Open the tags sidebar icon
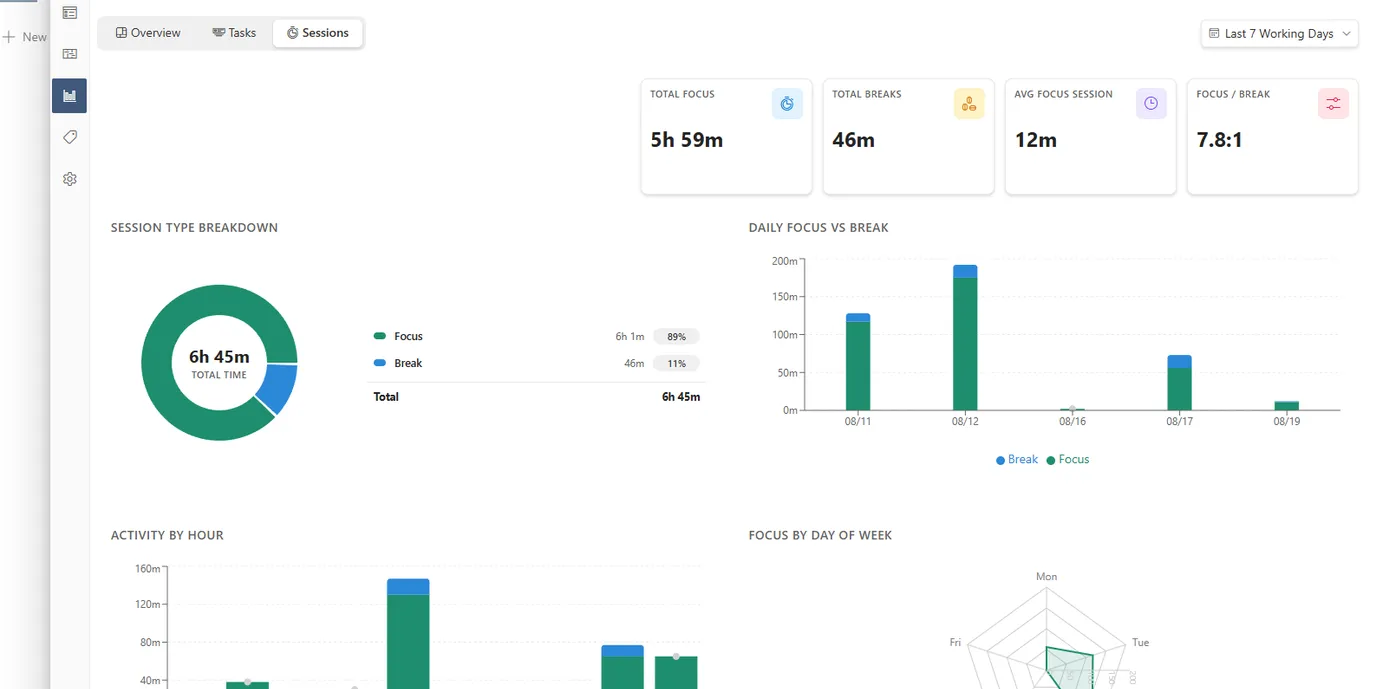1376x689 pixels. (x=69, y=137)
